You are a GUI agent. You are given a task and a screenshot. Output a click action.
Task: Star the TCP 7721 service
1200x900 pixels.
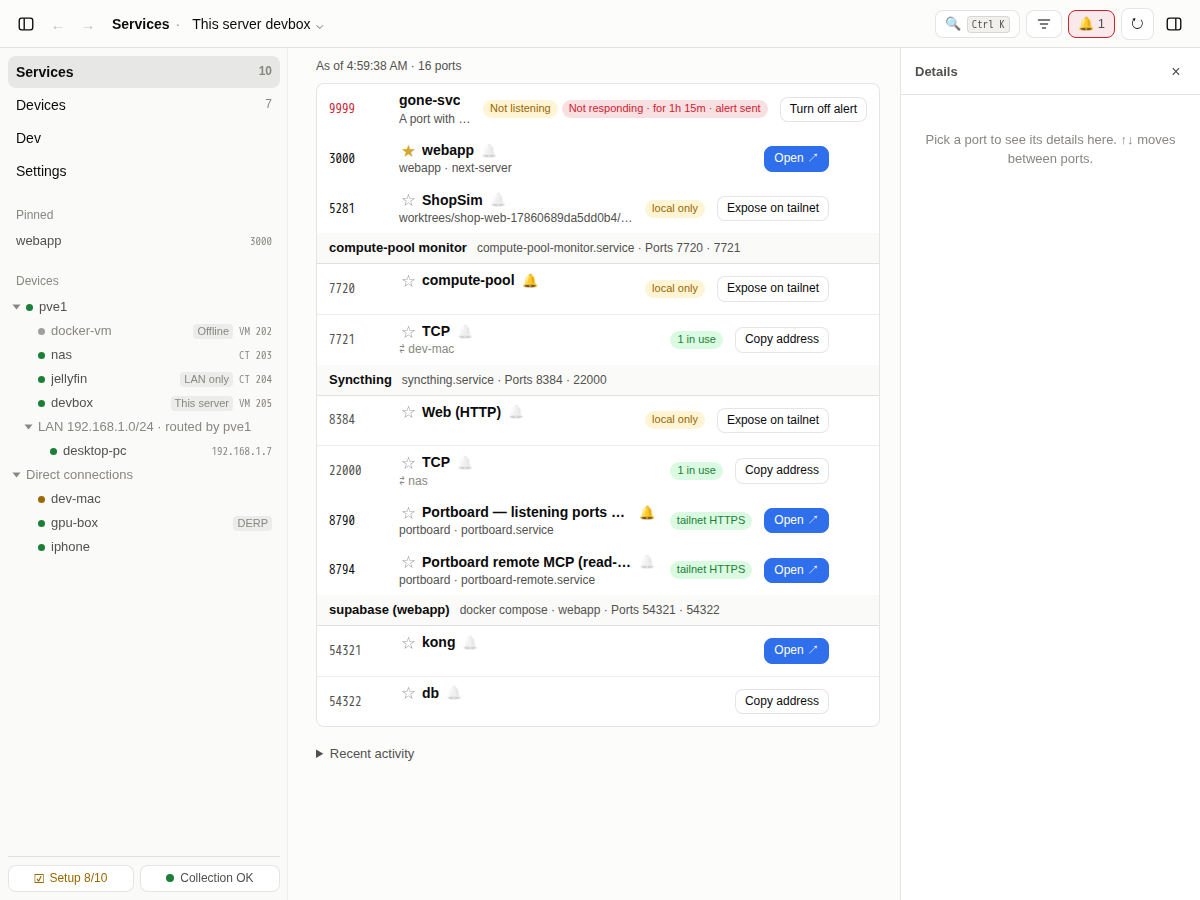(408, 332)
